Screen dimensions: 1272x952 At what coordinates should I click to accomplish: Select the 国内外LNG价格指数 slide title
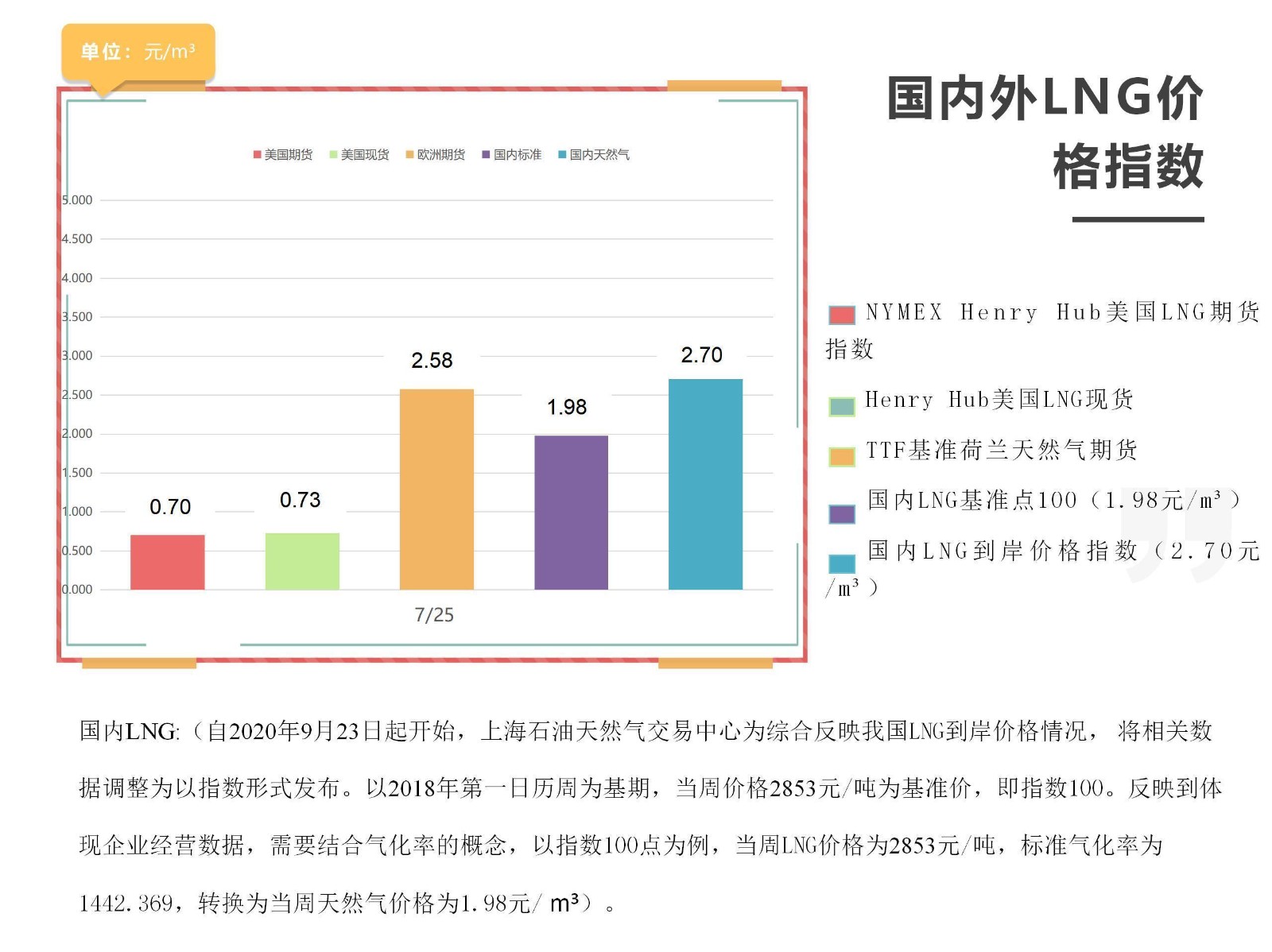[1045, 132]
